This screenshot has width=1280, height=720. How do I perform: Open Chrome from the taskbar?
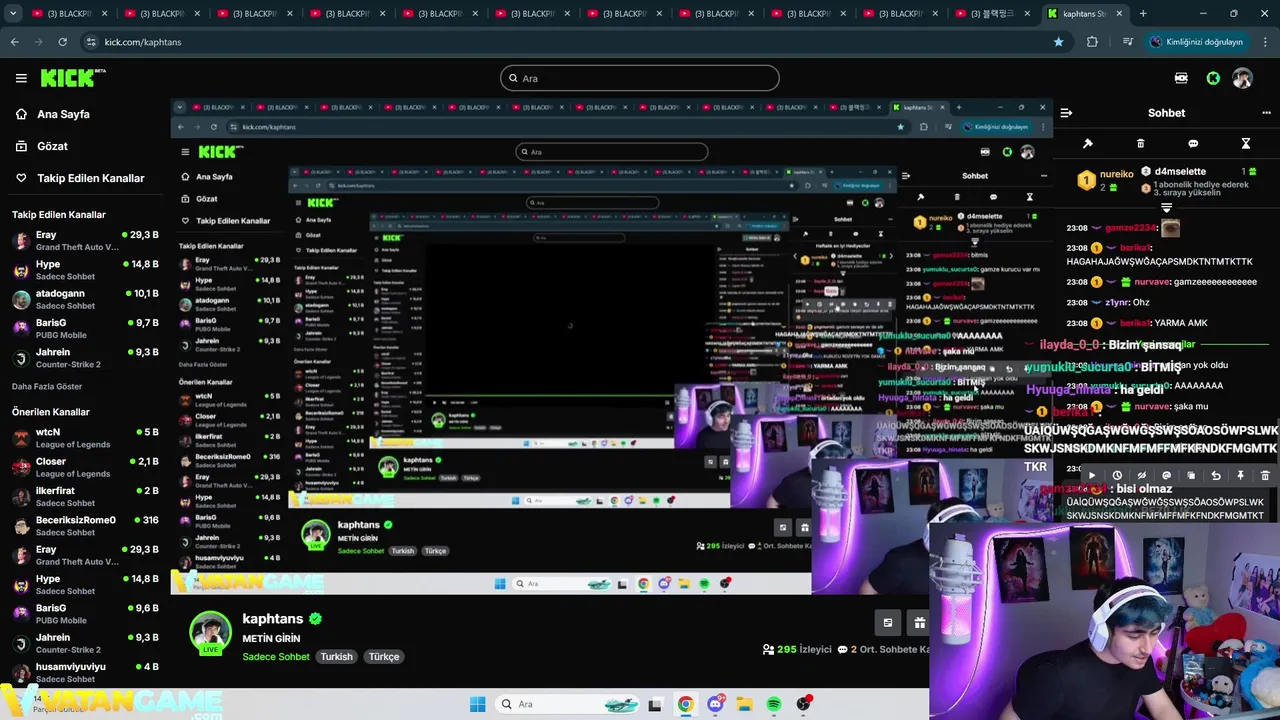point(685,705)
